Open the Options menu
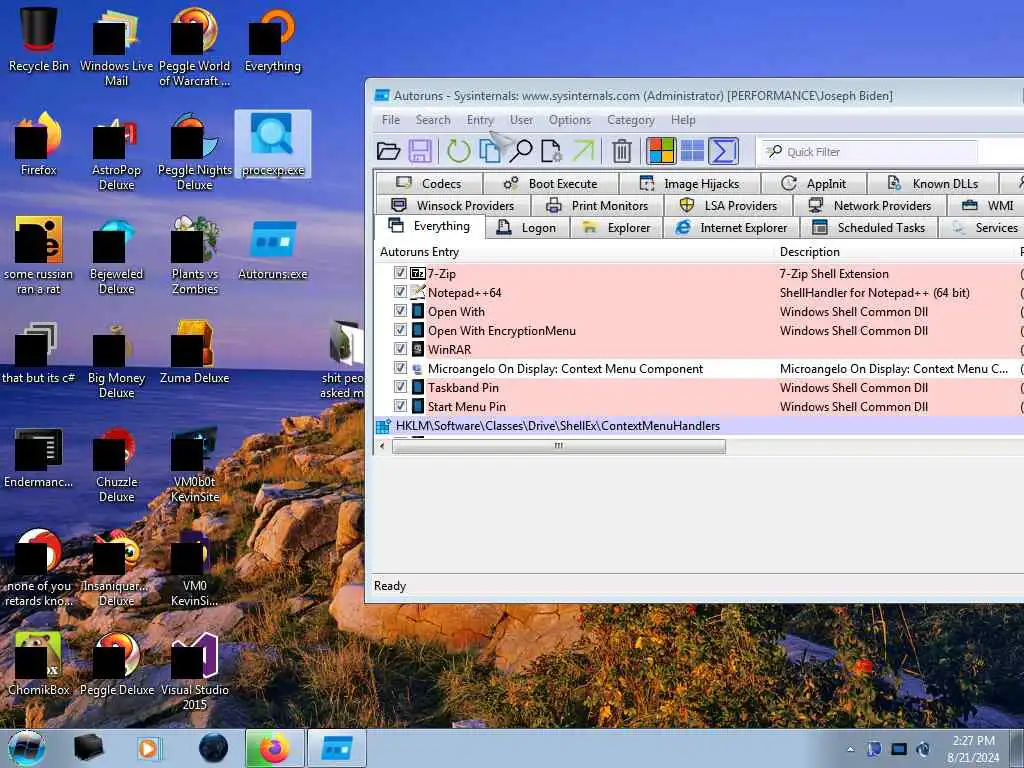The height and width of the screenshot is (768, 1024). [569, 120]
